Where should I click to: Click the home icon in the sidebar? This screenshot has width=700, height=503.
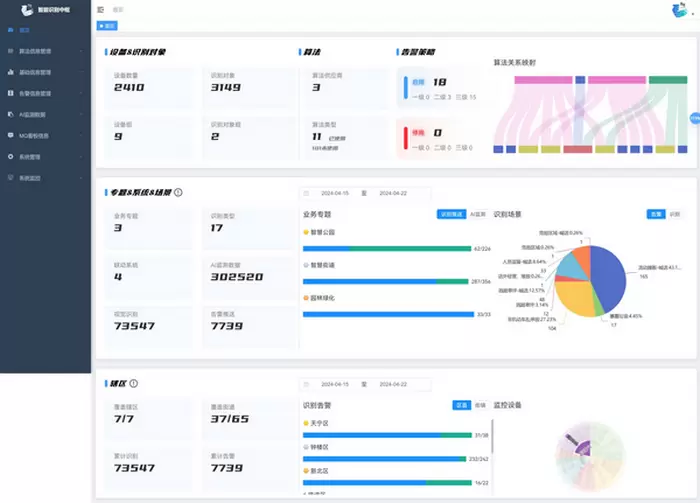9,30
